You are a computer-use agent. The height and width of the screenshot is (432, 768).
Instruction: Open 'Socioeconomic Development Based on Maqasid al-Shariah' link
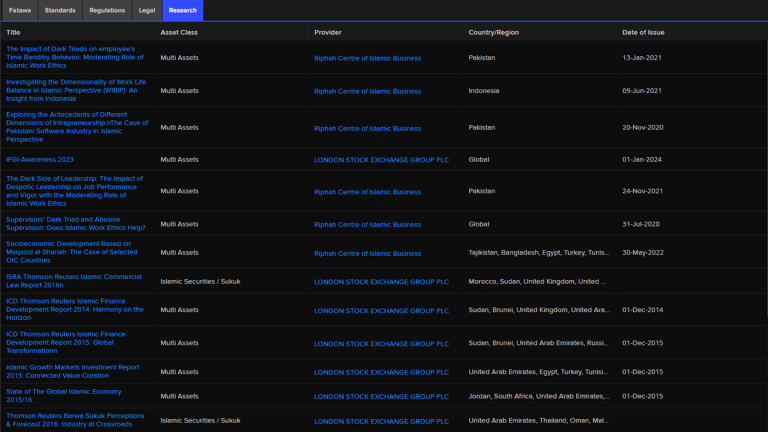72,252
